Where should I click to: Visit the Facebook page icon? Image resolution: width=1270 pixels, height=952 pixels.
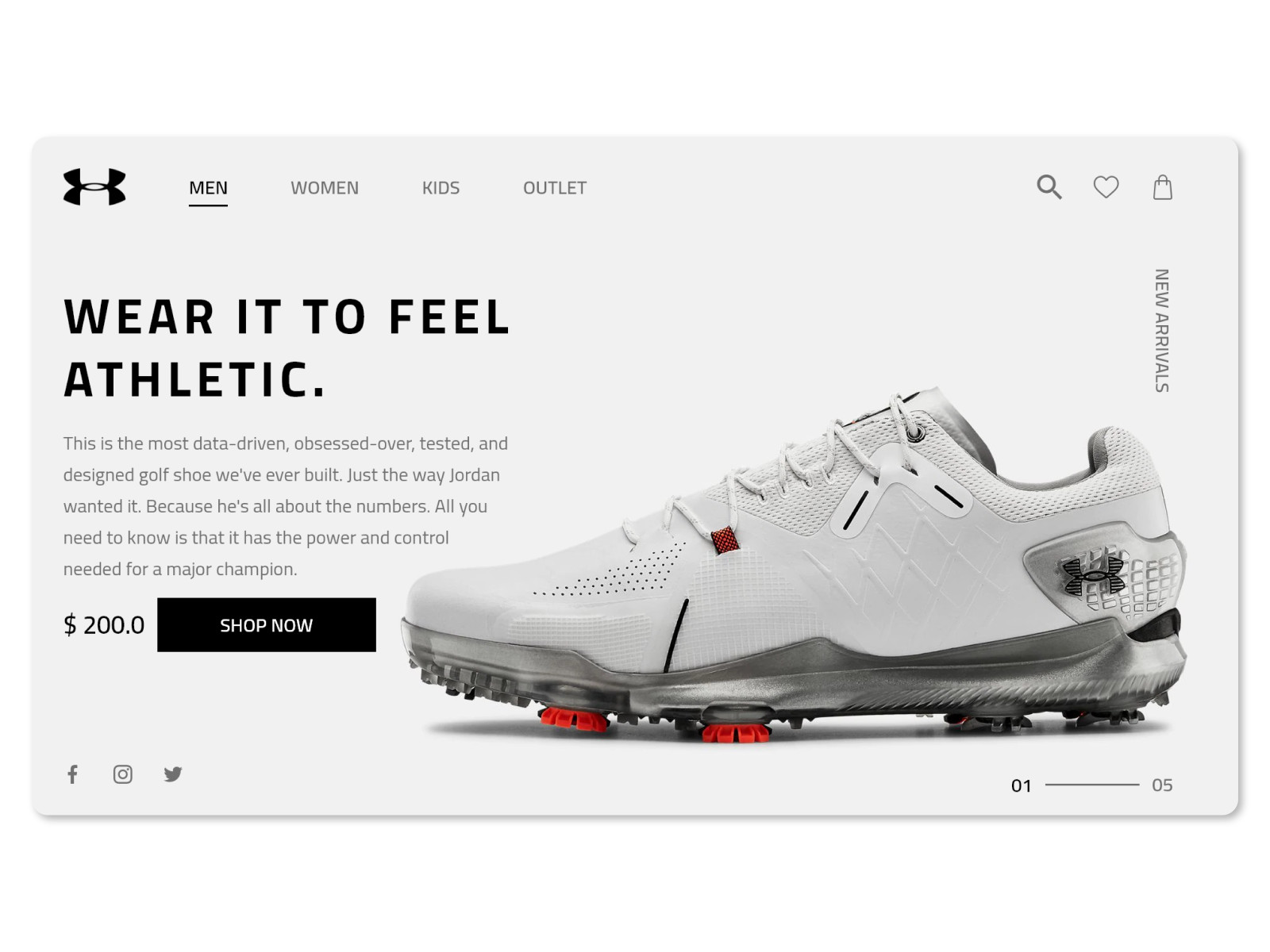point(72,774)
